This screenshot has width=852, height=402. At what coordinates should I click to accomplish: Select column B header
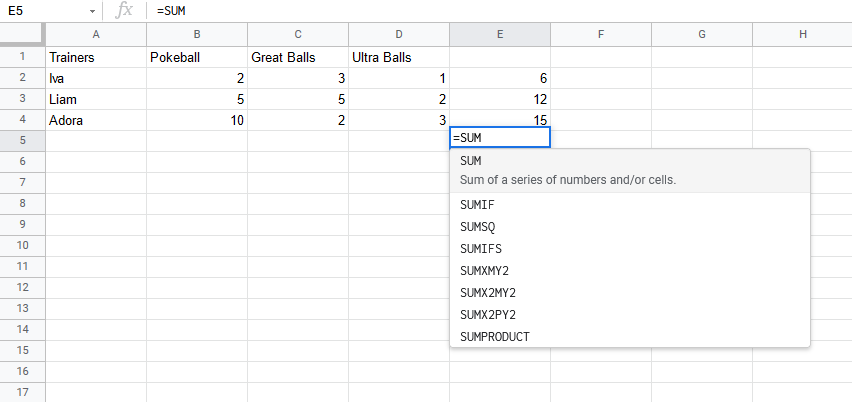(197, 35)
